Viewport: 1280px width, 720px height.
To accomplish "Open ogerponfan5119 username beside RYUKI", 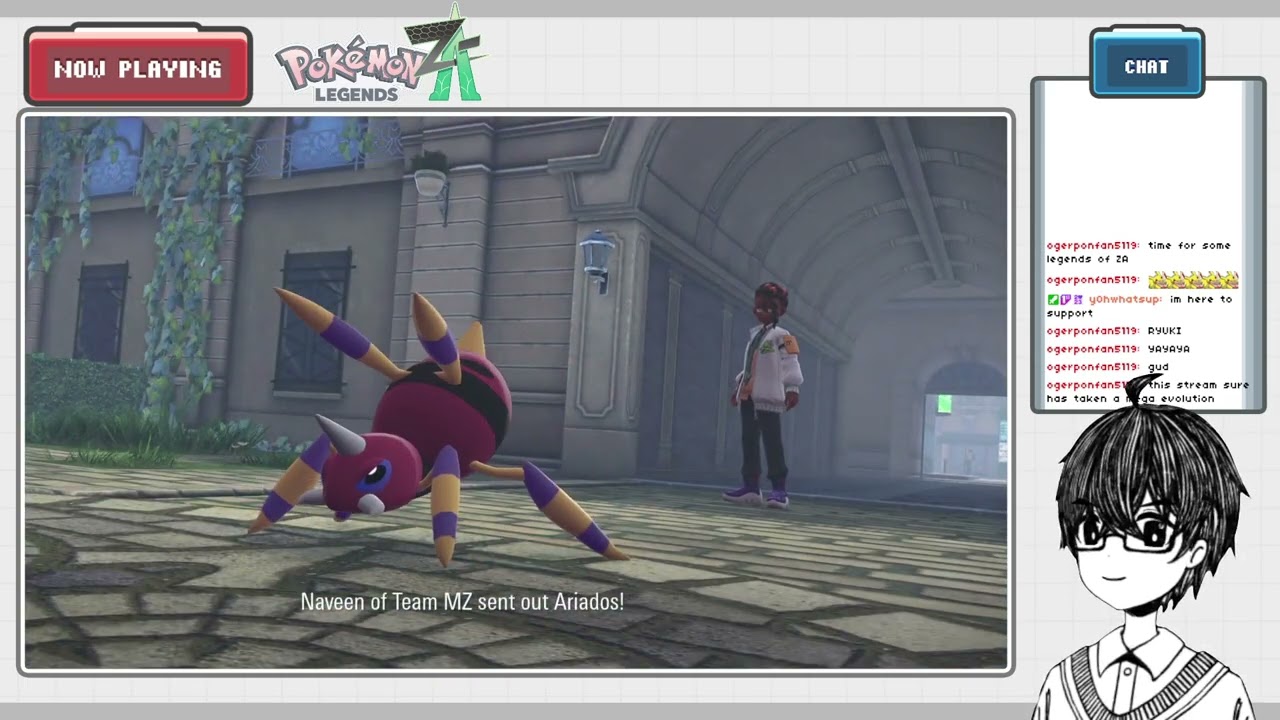I will coord(1093,331).
